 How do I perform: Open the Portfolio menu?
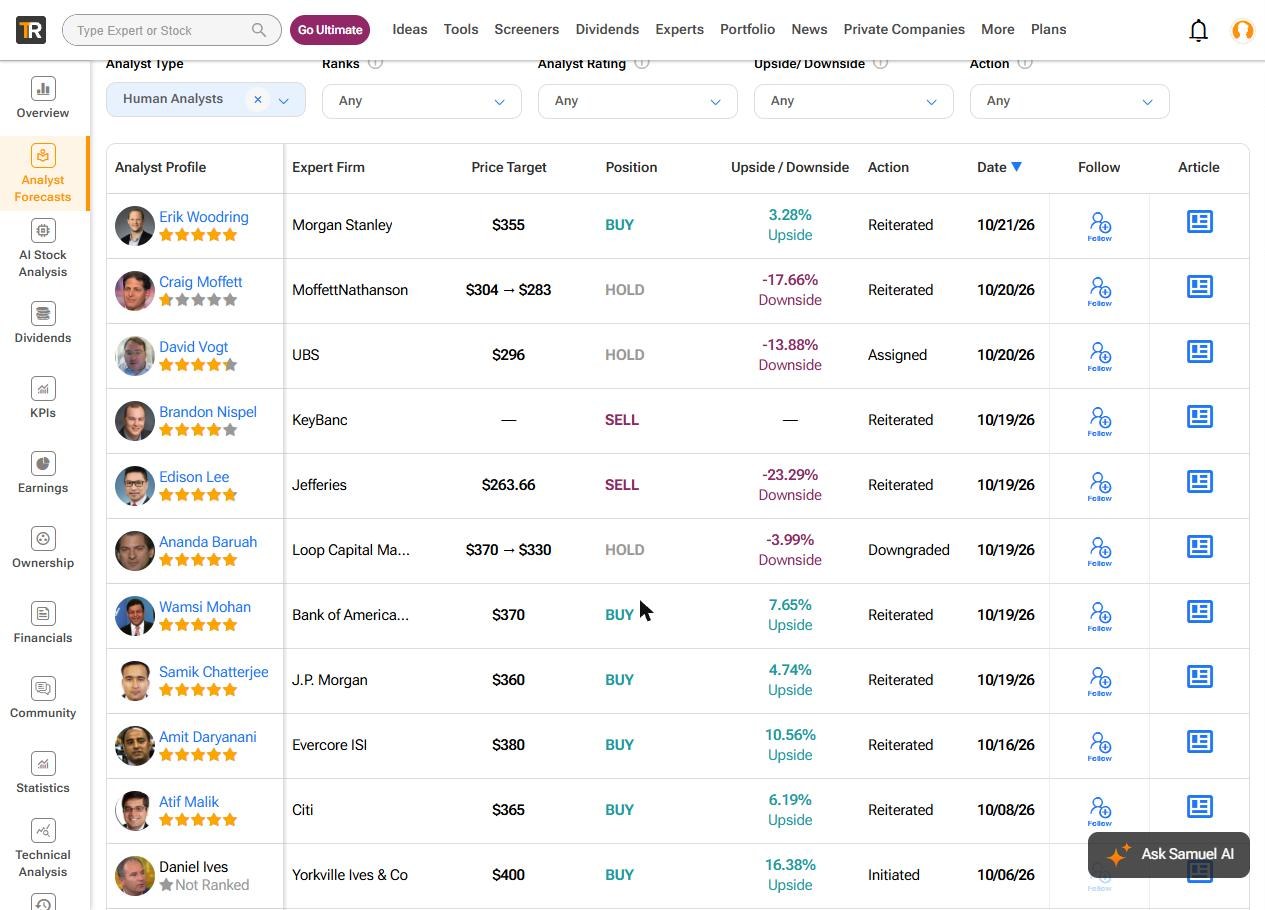coord(748,29)
